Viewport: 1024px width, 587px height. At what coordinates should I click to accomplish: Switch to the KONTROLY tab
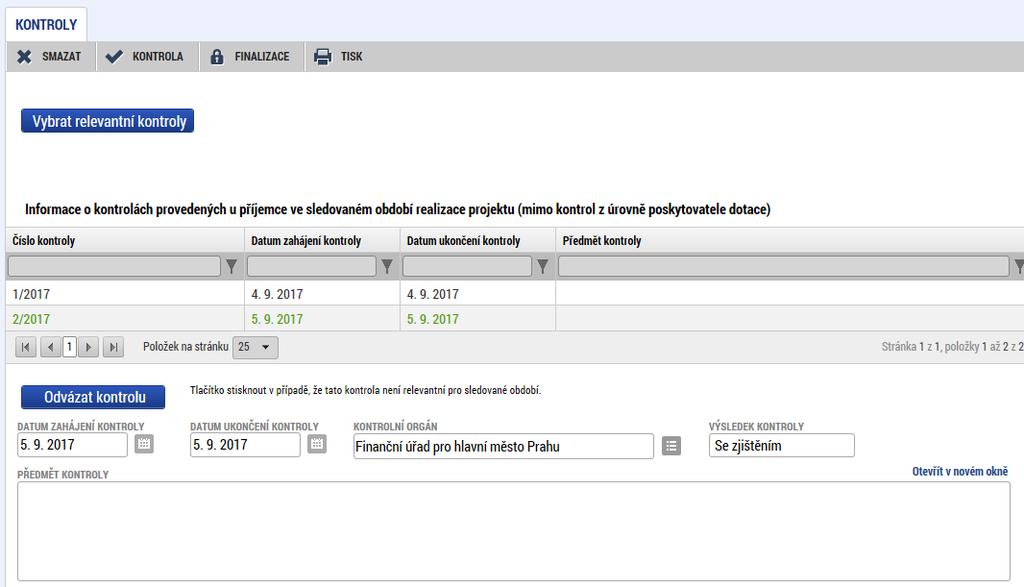[x=46, y=25]
